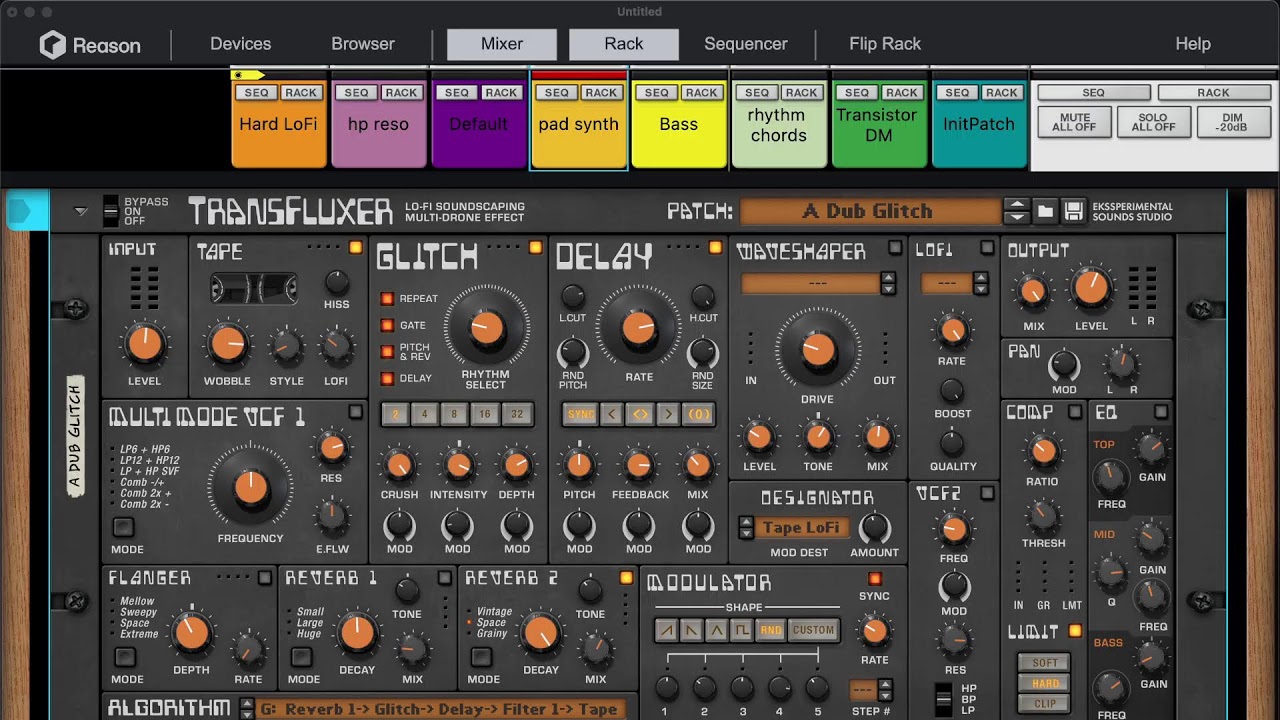Screen dimensions: 1280x720
Task: Change the modulator STEP # display
Action: 863,689
